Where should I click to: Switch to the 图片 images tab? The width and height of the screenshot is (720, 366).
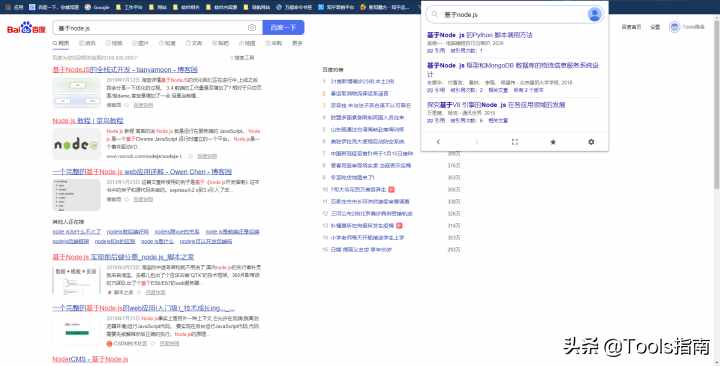[140, 43]
